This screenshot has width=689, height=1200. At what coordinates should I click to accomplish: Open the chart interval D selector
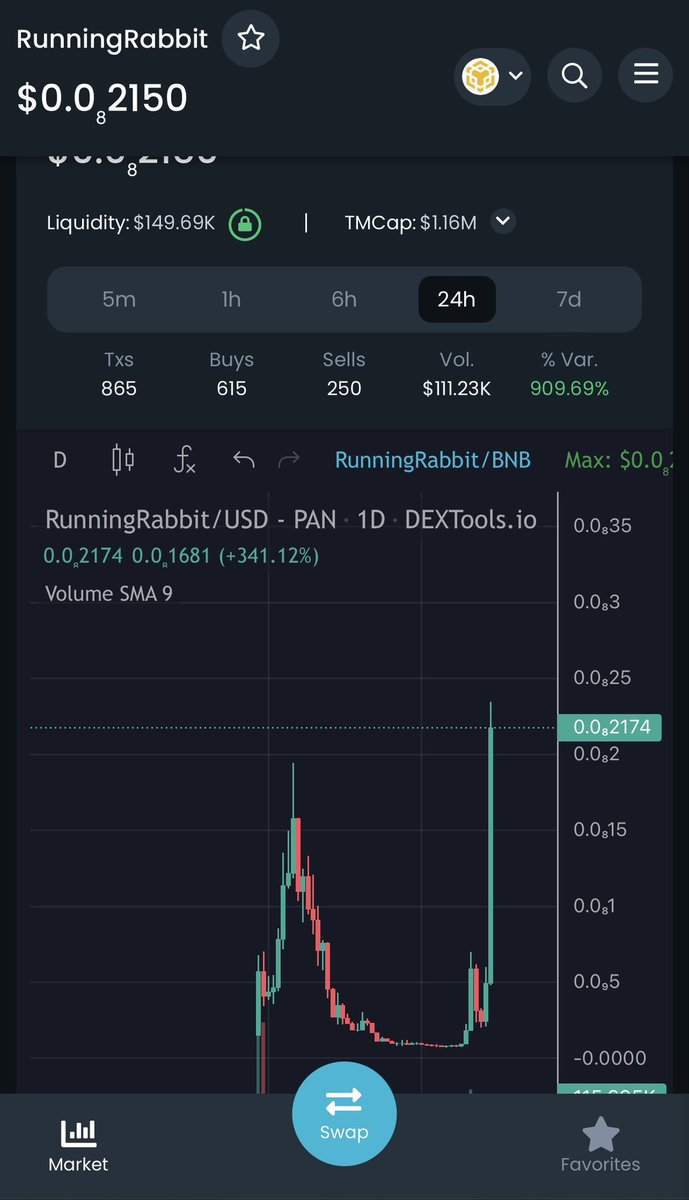click(x=60, y=460)
